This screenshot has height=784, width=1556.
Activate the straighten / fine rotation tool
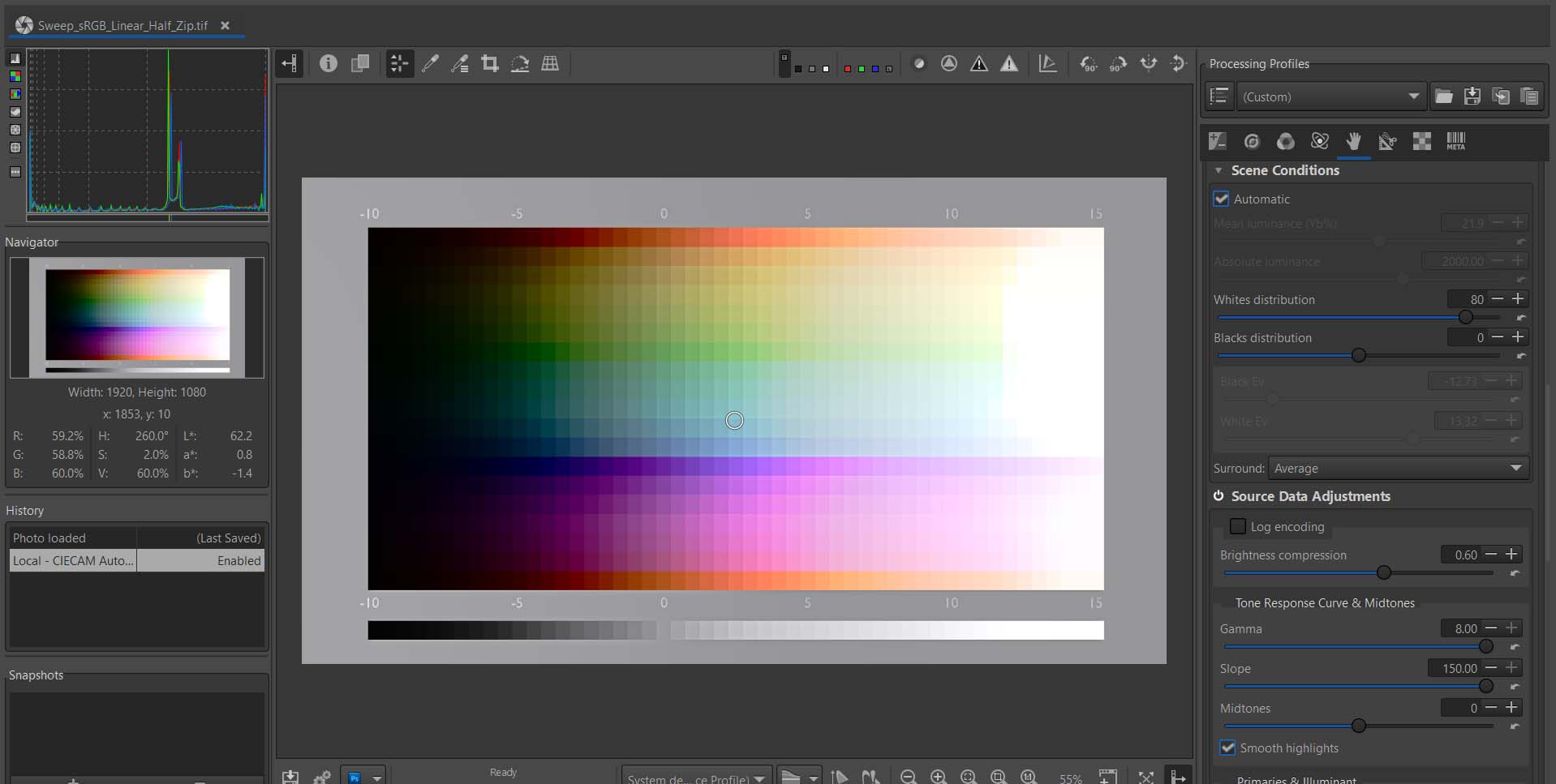click(519, 63)
